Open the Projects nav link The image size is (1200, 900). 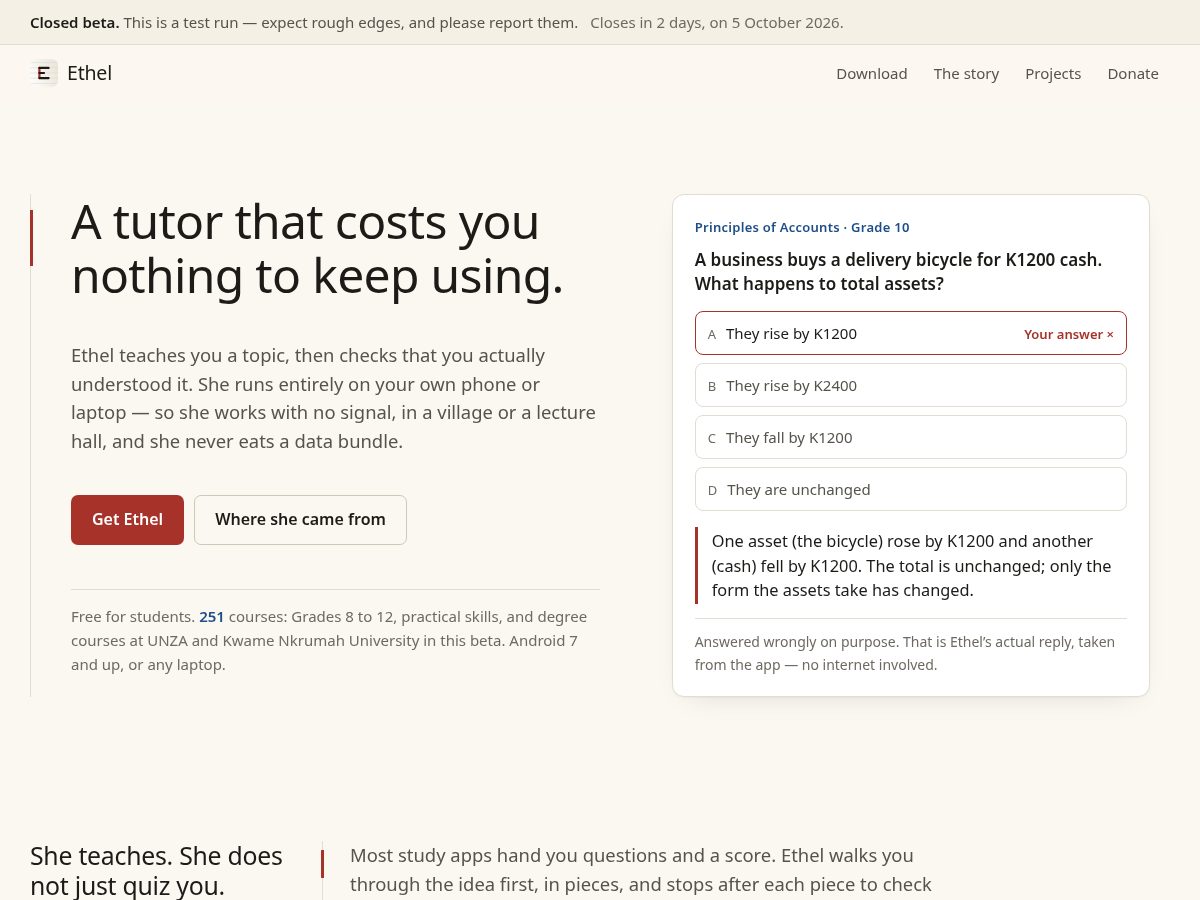1053,74
